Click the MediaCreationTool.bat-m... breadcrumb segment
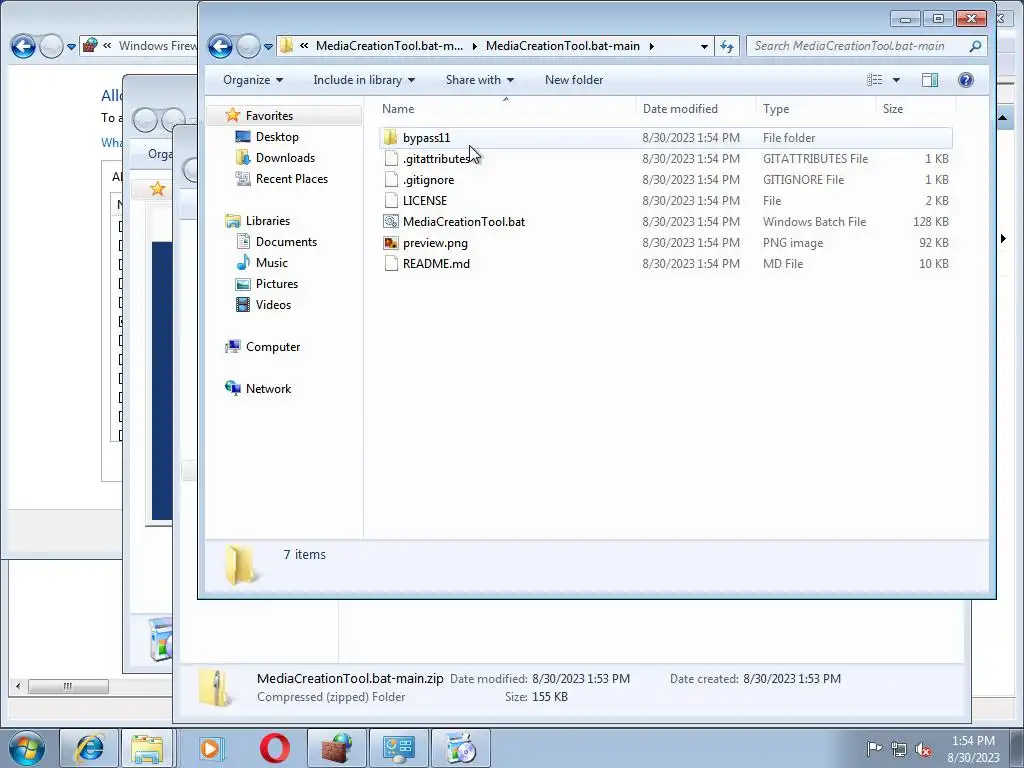The image size is (1024, 768). point(389,46)
